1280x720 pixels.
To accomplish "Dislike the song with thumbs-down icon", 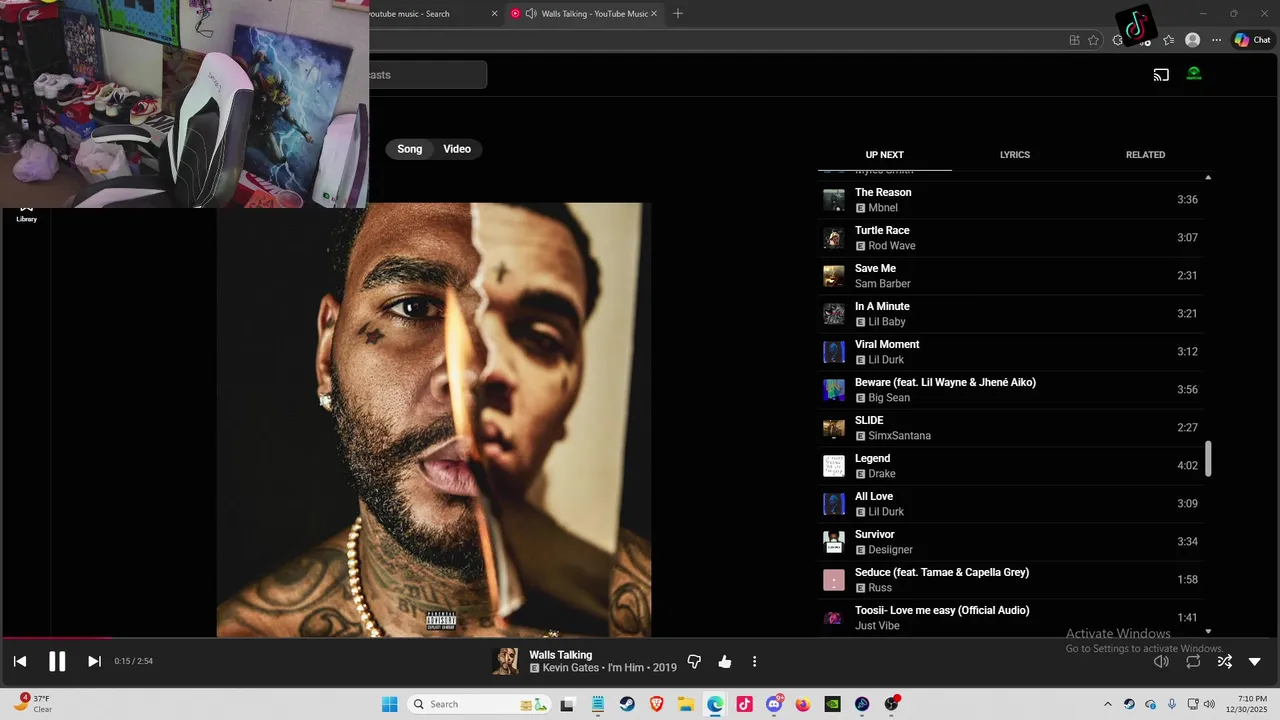I will [694, 662].
